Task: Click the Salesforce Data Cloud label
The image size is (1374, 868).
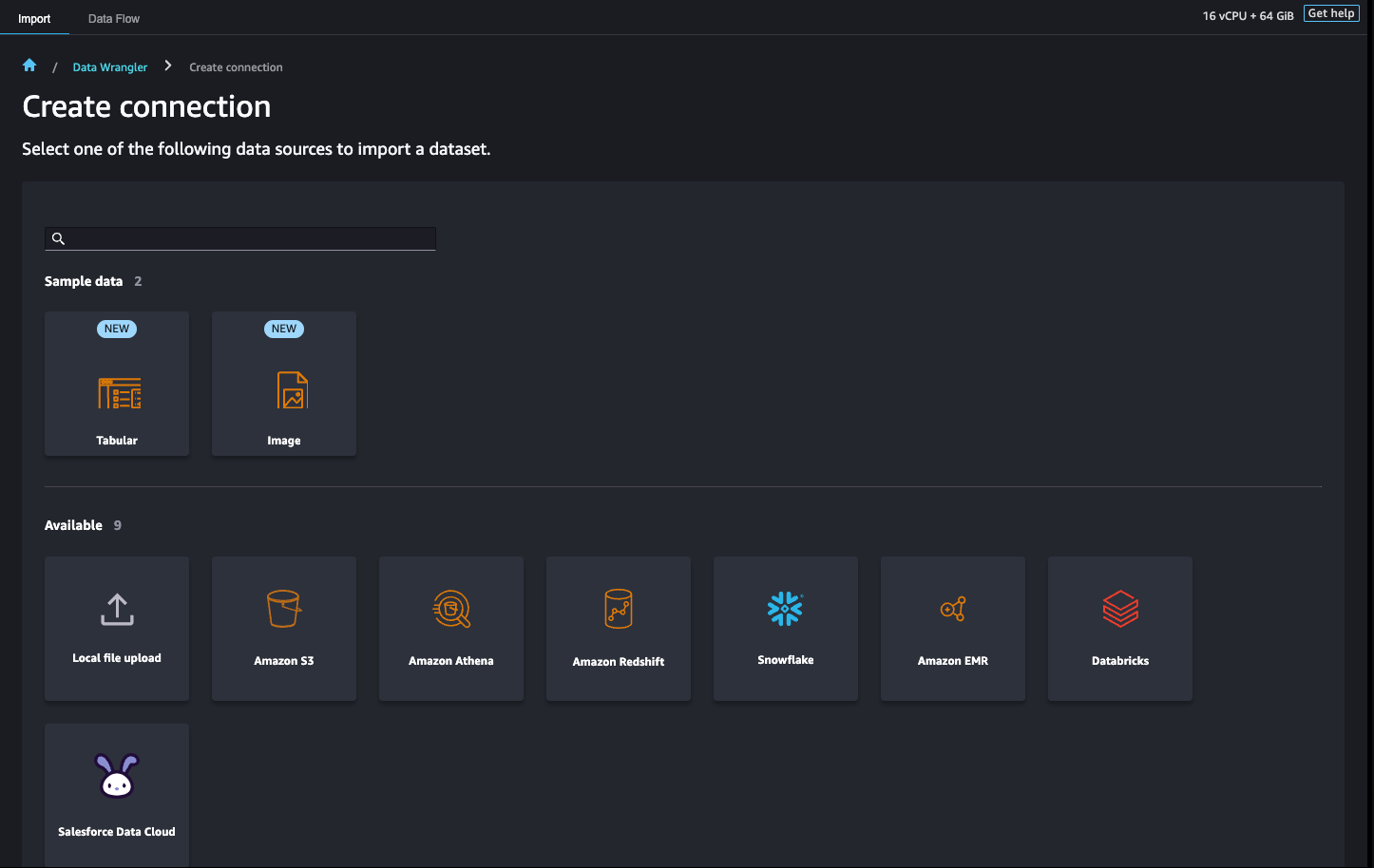Action: pos(117,832)
